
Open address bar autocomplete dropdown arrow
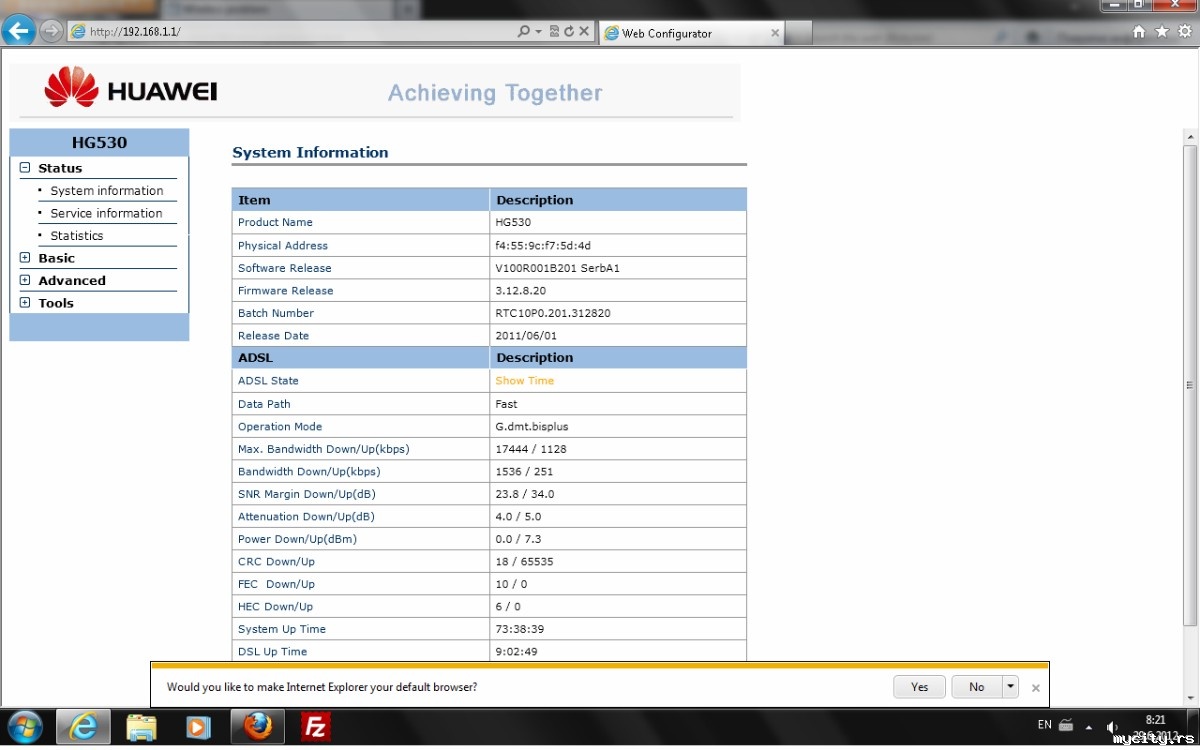click(538, 32)
